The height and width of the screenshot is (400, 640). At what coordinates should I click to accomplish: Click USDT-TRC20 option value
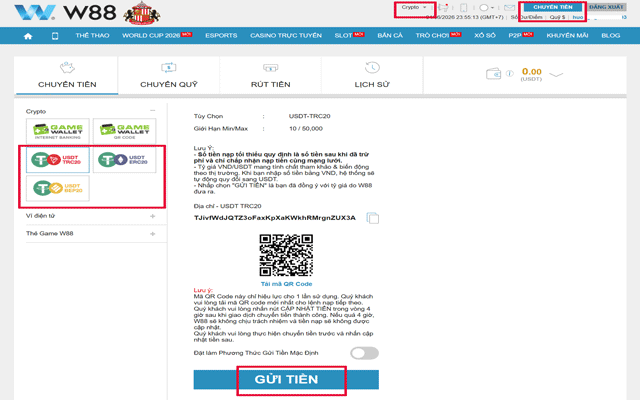click(x=309, y=116)
